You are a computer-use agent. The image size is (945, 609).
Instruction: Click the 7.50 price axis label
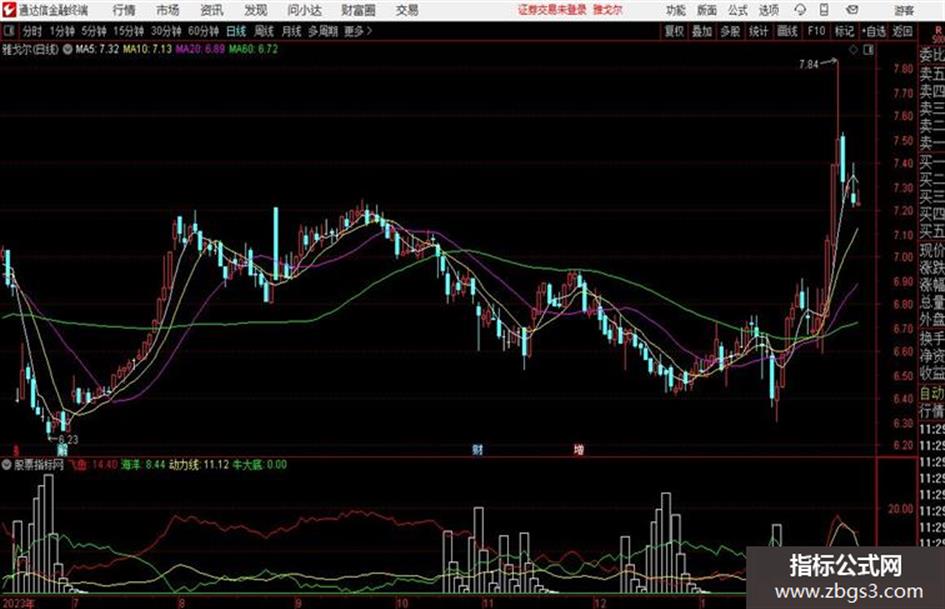point(903,140)
